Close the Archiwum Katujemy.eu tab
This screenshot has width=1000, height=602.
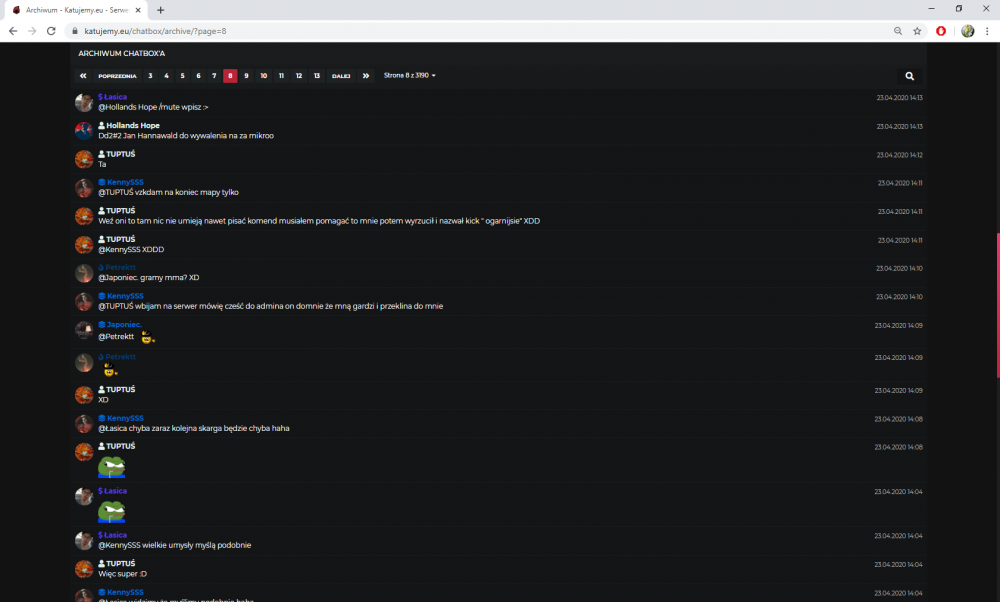click(138, 10)
